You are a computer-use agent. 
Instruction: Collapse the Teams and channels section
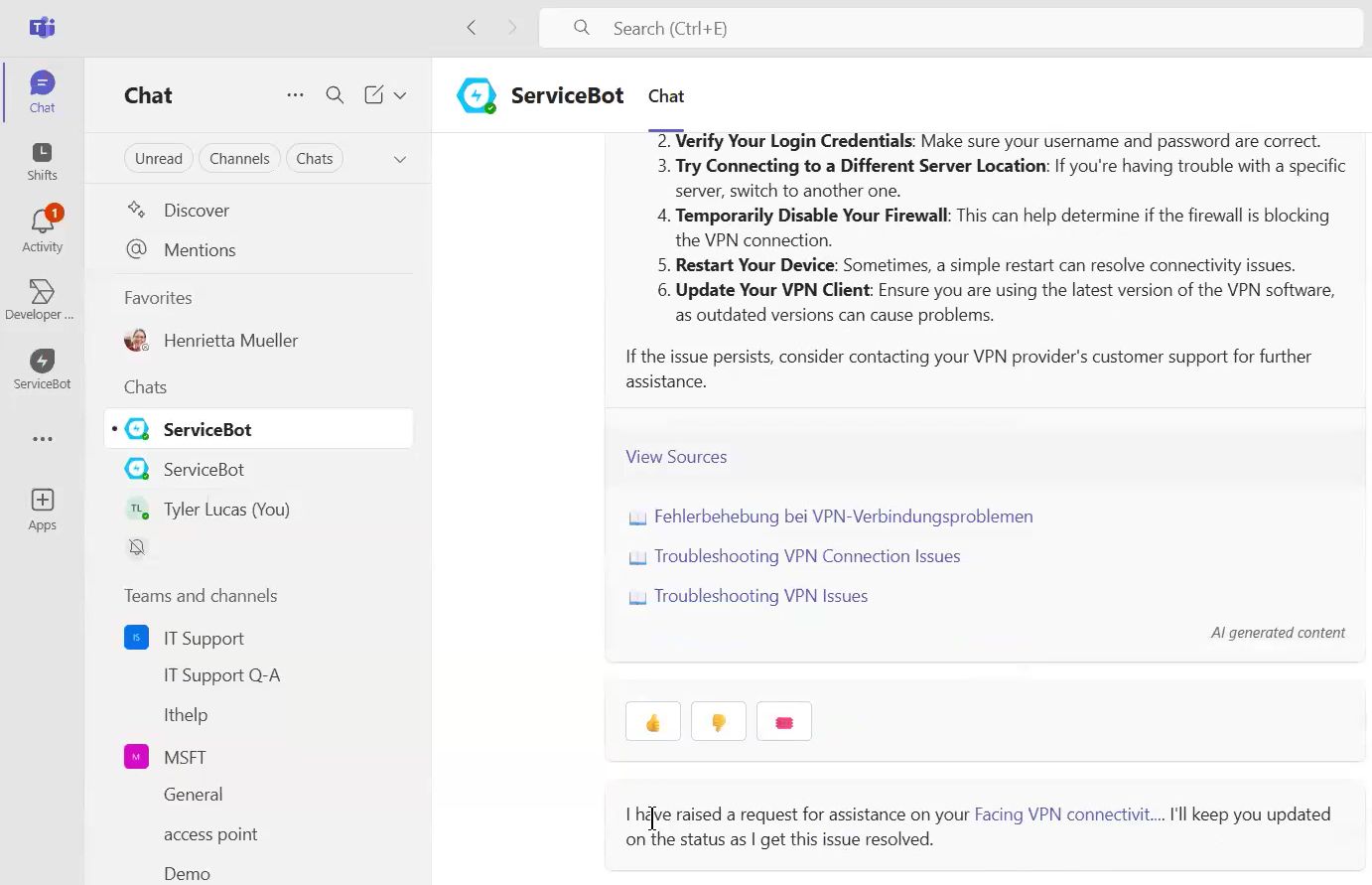pyautogui.click(x=201, y=596)
